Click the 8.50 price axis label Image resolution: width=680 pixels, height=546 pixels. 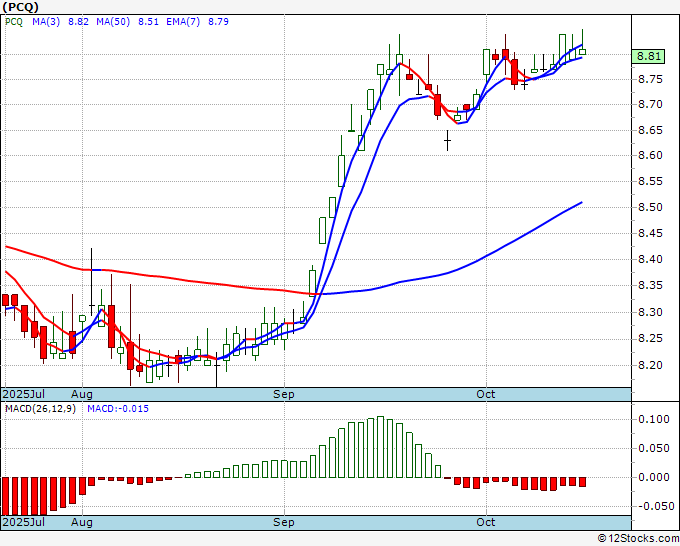[649, 208]
